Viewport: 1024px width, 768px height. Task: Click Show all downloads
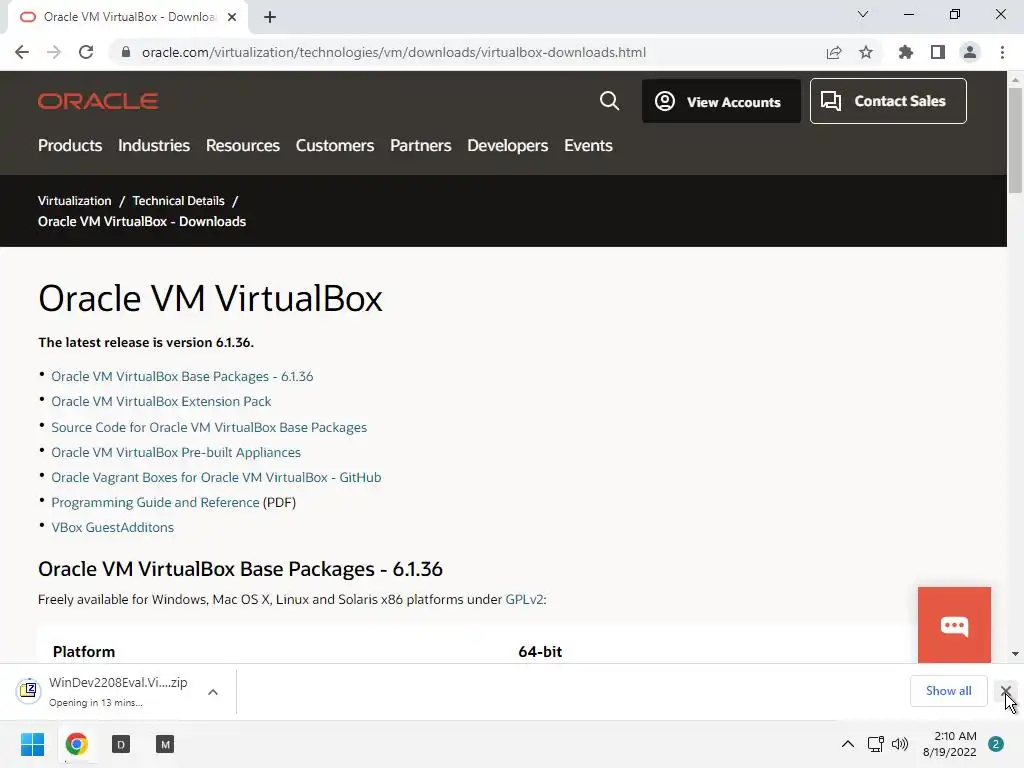(x=948, y=691)
